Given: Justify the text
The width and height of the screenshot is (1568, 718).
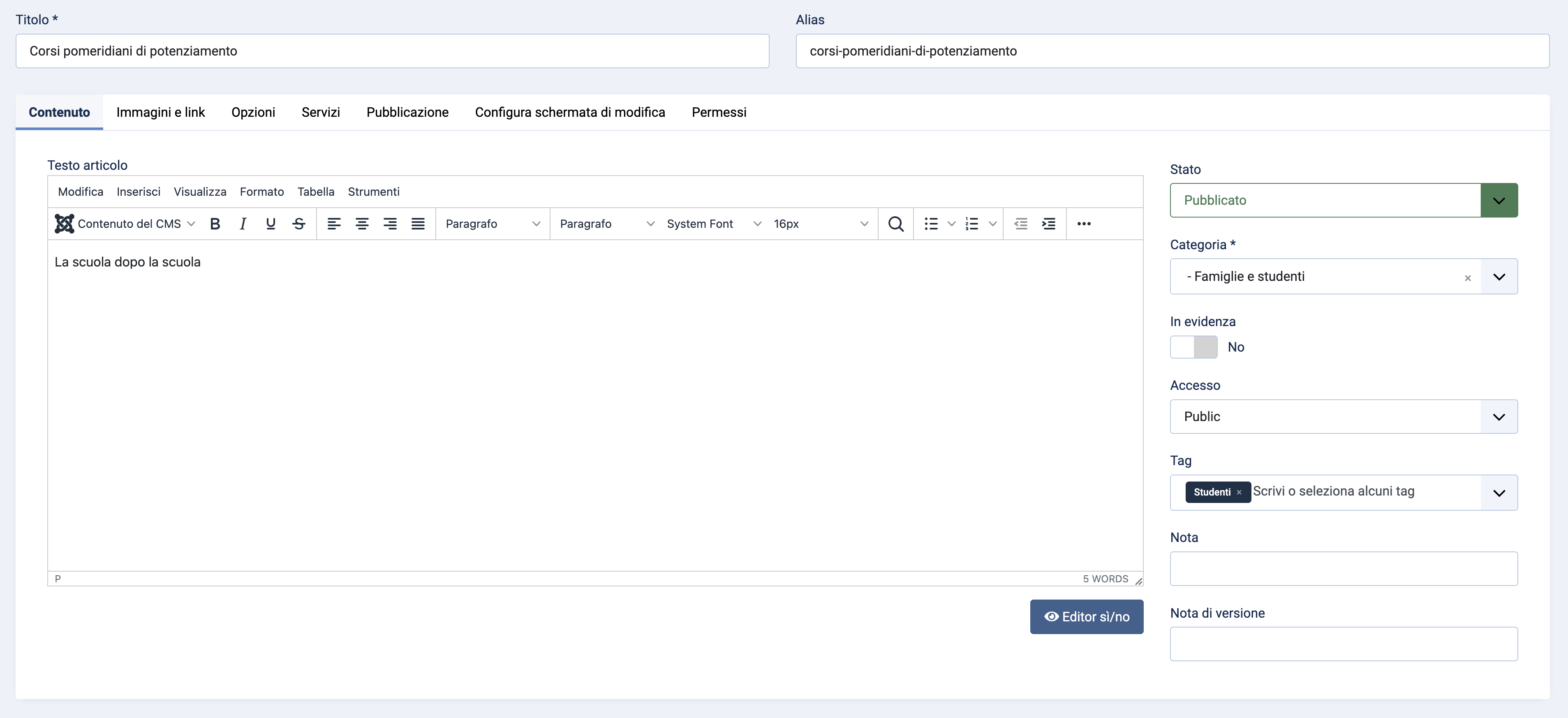Looking at the screenshot, I should coord(418,223).
